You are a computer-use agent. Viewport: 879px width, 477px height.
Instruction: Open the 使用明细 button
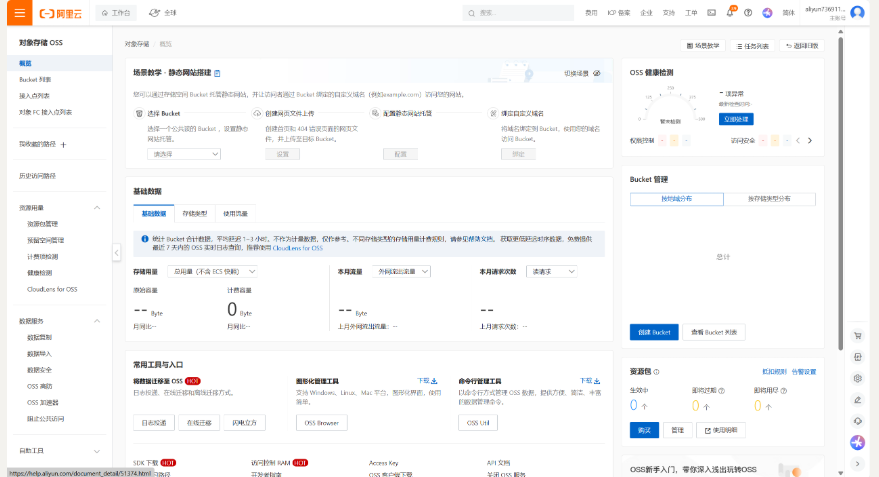(x=721, y=430)
